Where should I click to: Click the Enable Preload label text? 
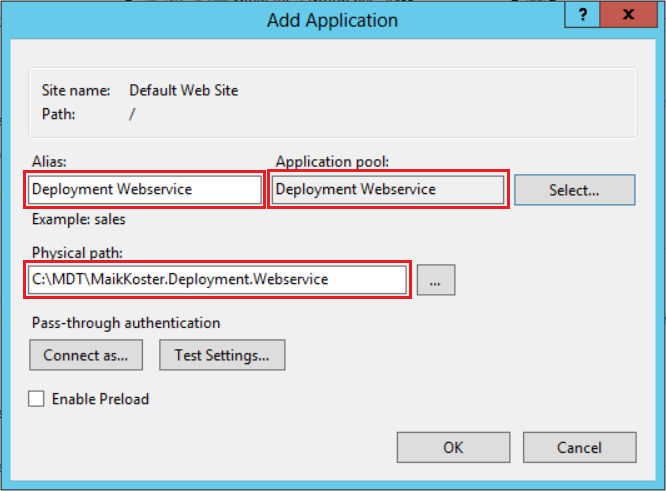(x=100, y=399)
